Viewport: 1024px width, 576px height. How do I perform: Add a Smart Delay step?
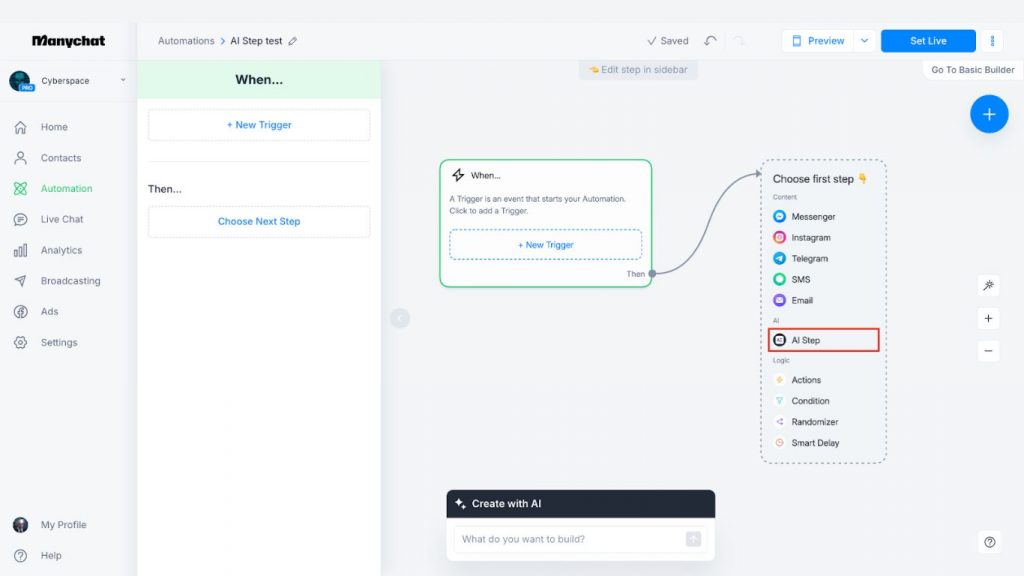(816, 442)
